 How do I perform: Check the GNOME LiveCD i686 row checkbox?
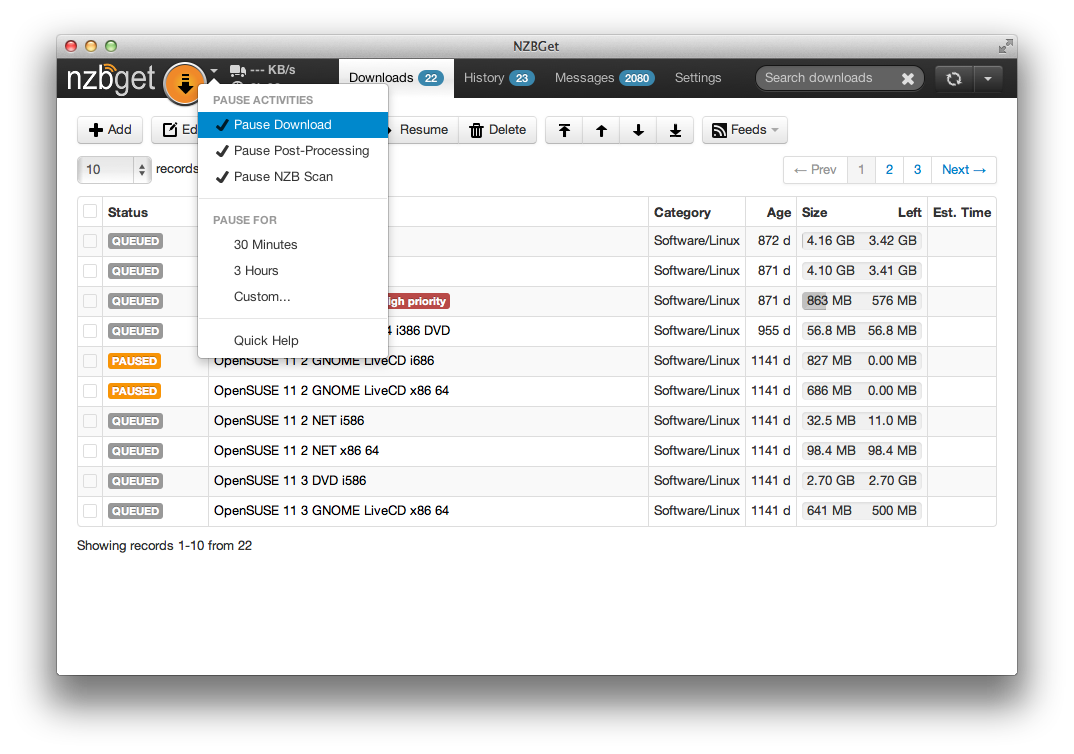90,361
